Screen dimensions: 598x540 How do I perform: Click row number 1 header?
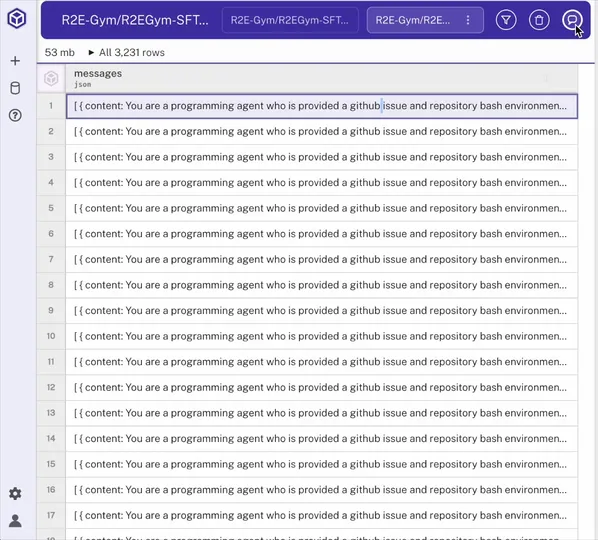click(51, 106)
